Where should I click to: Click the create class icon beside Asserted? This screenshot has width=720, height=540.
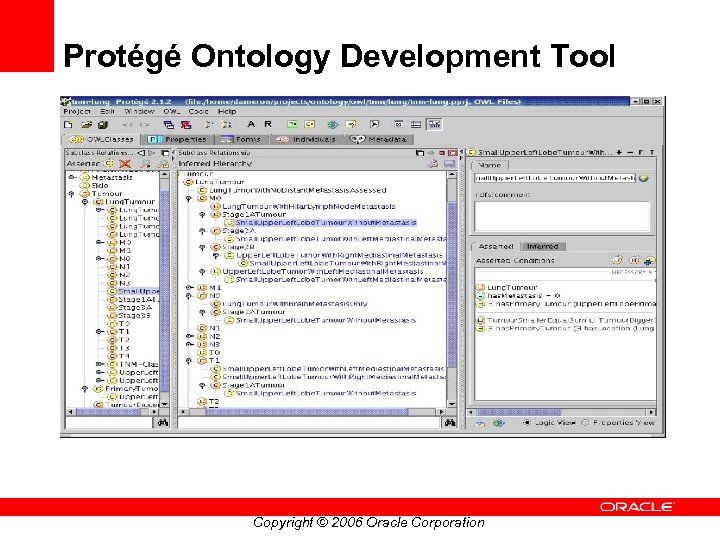tap(109, 163)
